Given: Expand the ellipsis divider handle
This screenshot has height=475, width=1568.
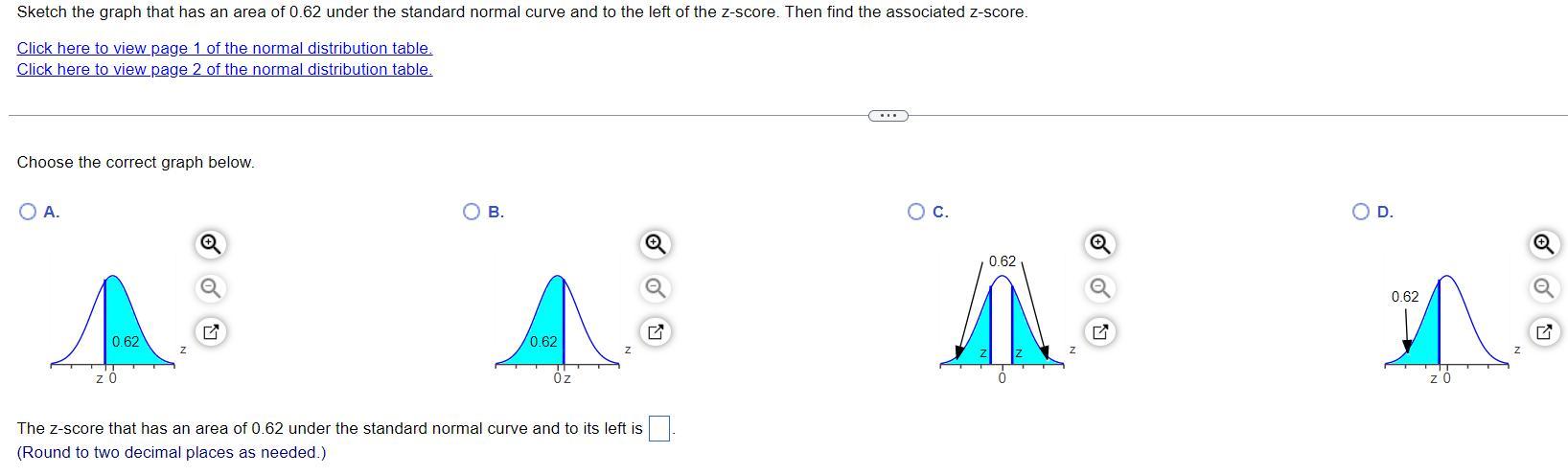Looking at the screenshot, I should click(x=888, y=116).
